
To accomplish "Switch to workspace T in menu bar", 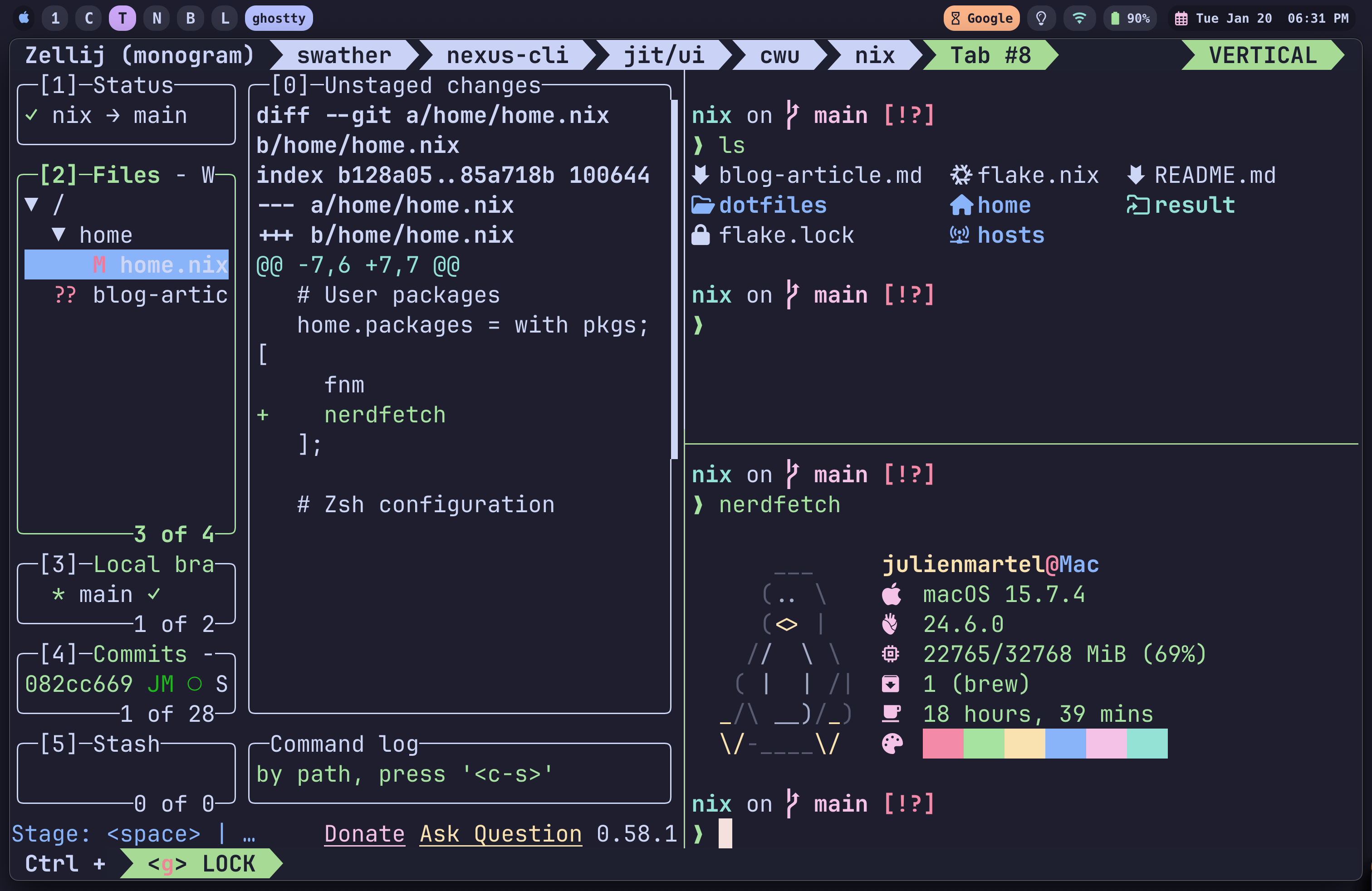I will [x=122, y=19].
